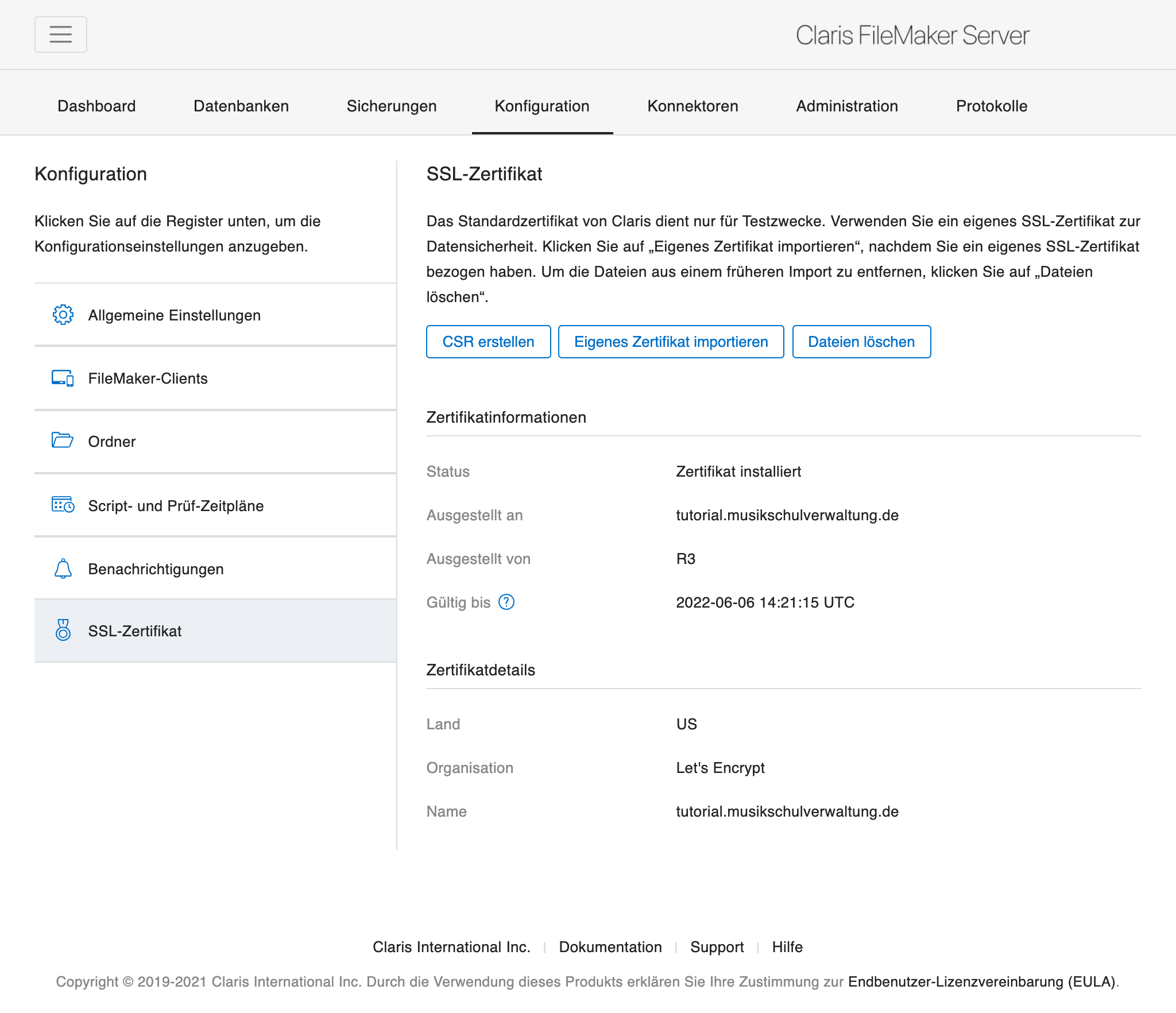Open the Endbenutzer-Lizenzvereinbarung (EULA) link
The height and width of the screenshot is (1013, 1176).
[x=982, y=981]
